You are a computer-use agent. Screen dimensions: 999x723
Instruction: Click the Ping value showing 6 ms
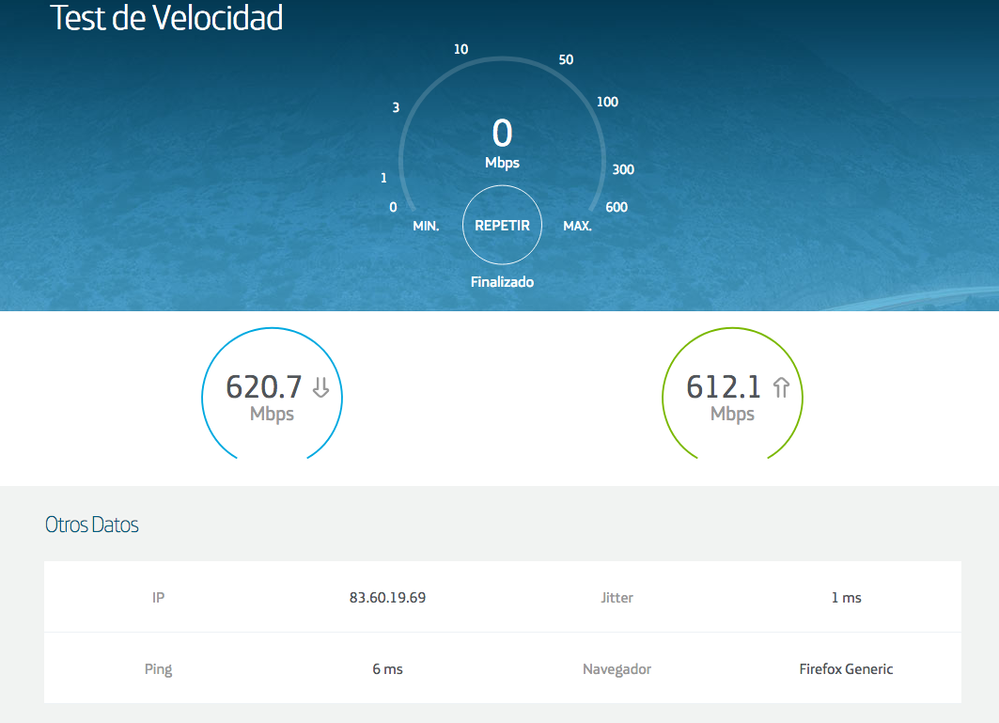point(387,668)
